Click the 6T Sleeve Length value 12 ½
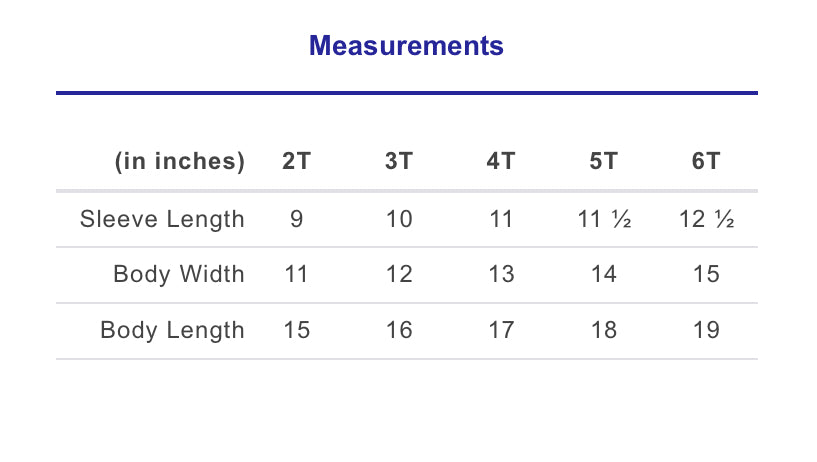This screenshot has height=462, width=817. tap(706, 219)
